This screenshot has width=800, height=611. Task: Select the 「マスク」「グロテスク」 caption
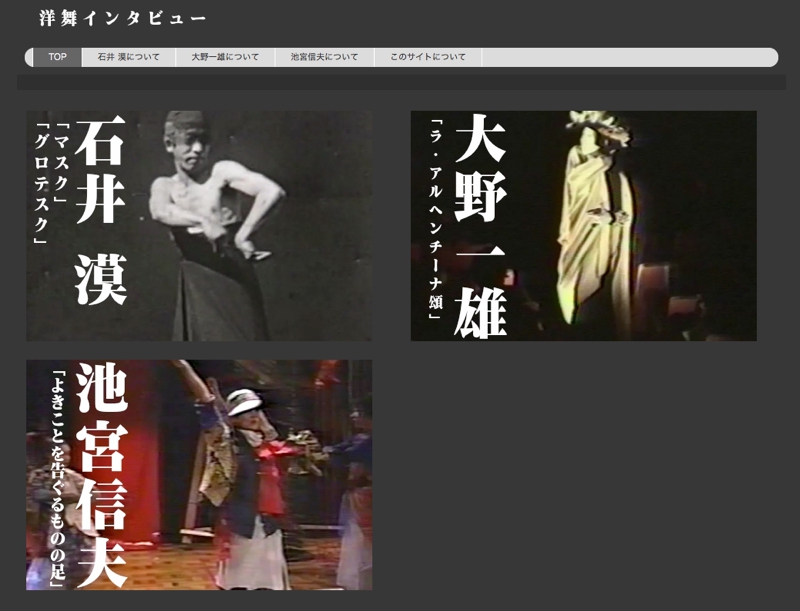point(52,180)
